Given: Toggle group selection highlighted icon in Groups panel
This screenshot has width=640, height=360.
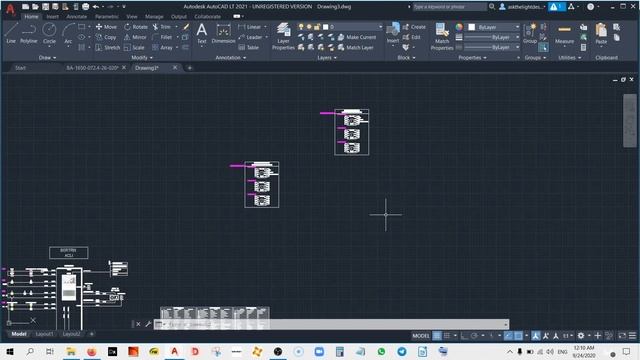Looking at the screenshot, I should click(x=543, y=48).
